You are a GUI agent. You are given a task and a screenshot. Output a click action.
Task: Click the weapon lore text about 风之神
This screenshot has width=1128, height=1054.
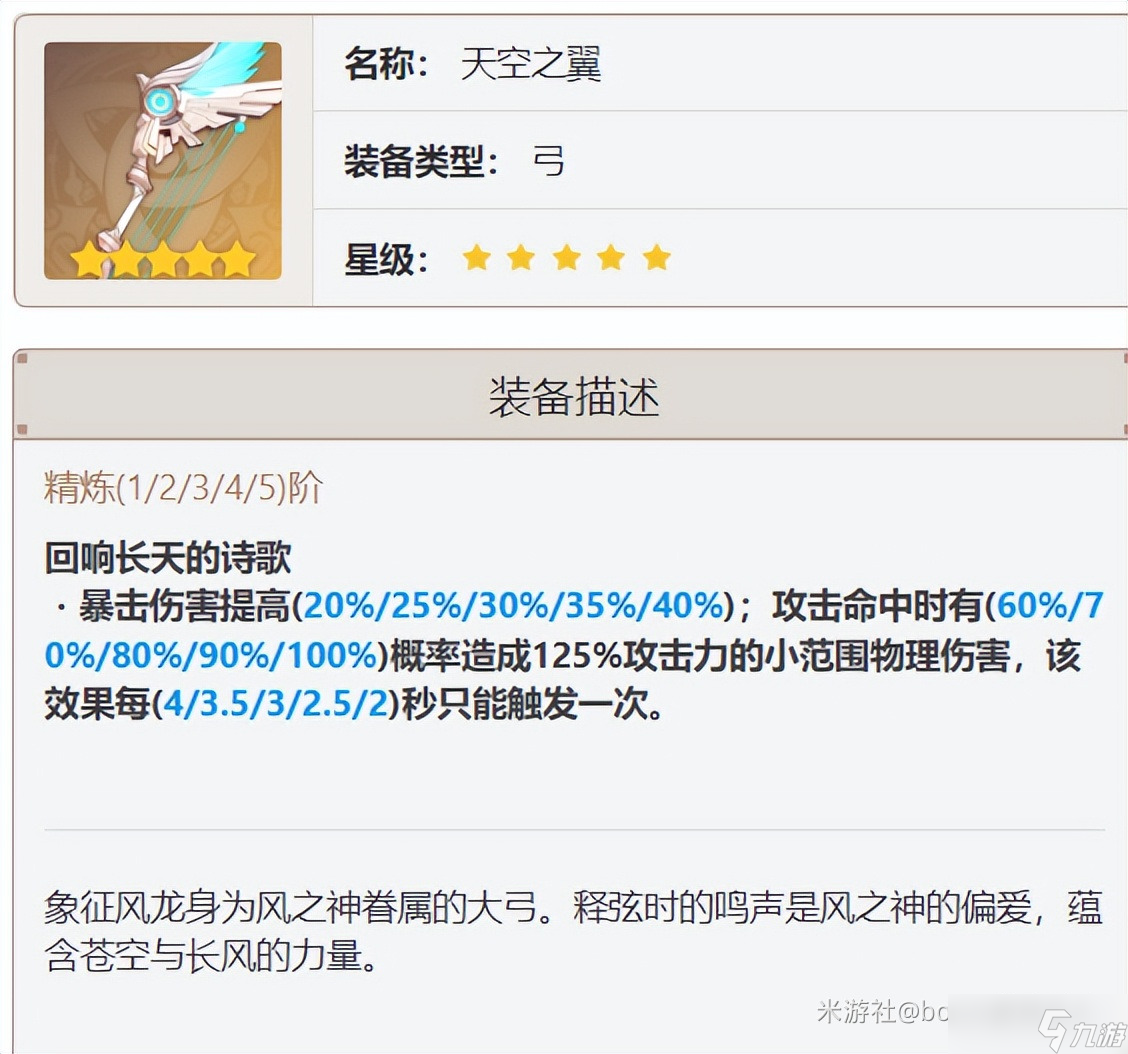[x=573, y=931]
